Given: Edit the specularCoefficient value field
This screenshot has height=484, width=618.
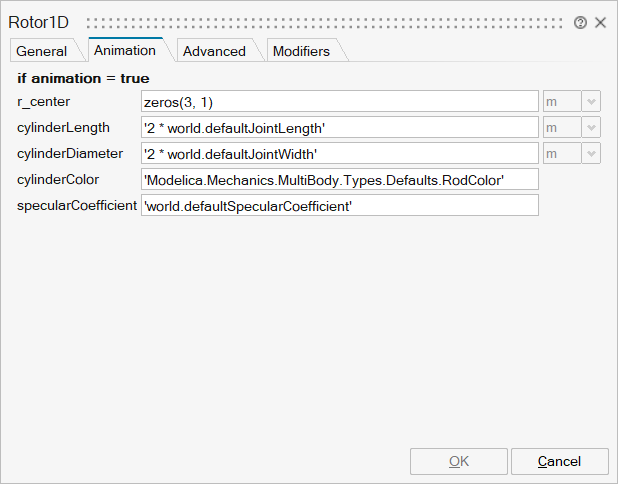Looking at the screenshot, I should (x=340, y=205).
